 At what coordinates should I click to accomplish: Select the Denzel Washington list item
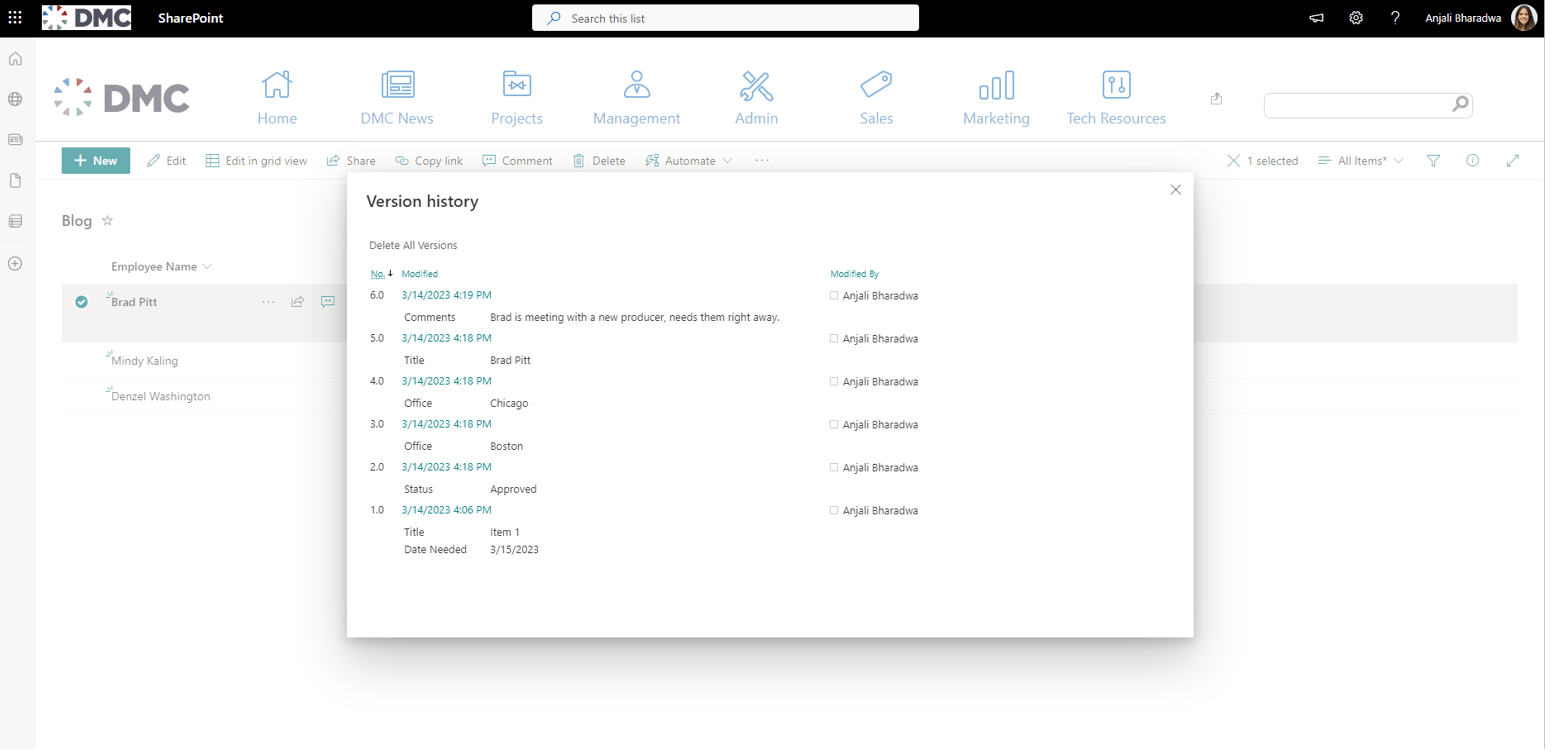[x=162, y=398]
